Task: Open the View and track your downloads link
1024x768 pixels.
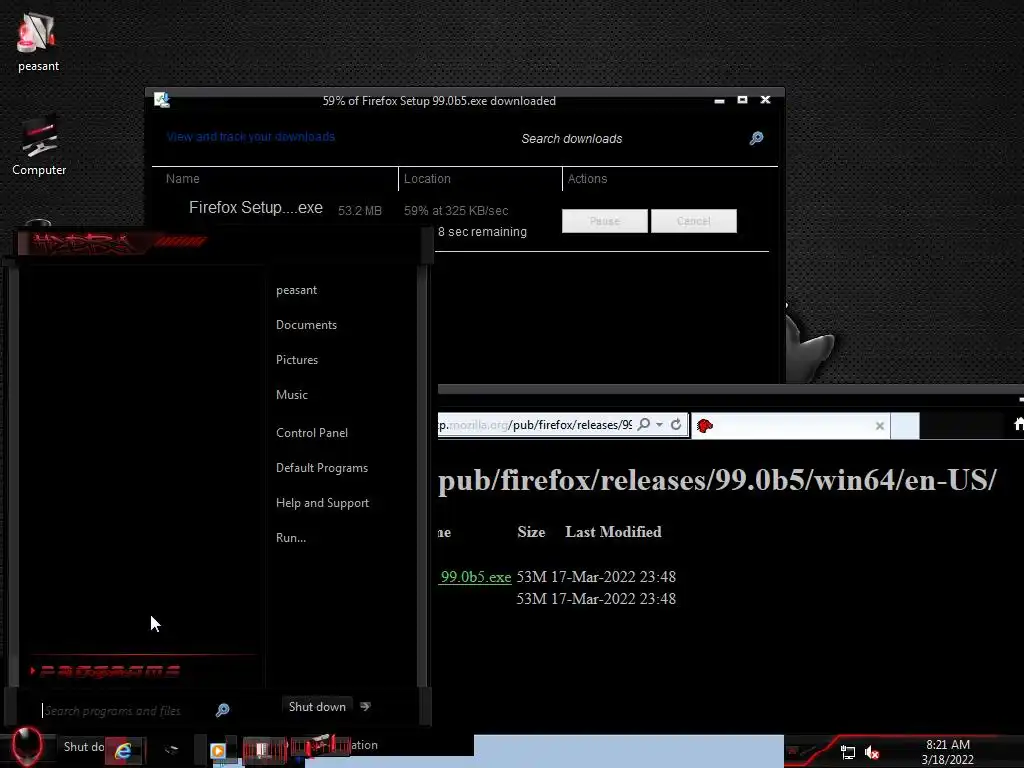Action: 251,136
